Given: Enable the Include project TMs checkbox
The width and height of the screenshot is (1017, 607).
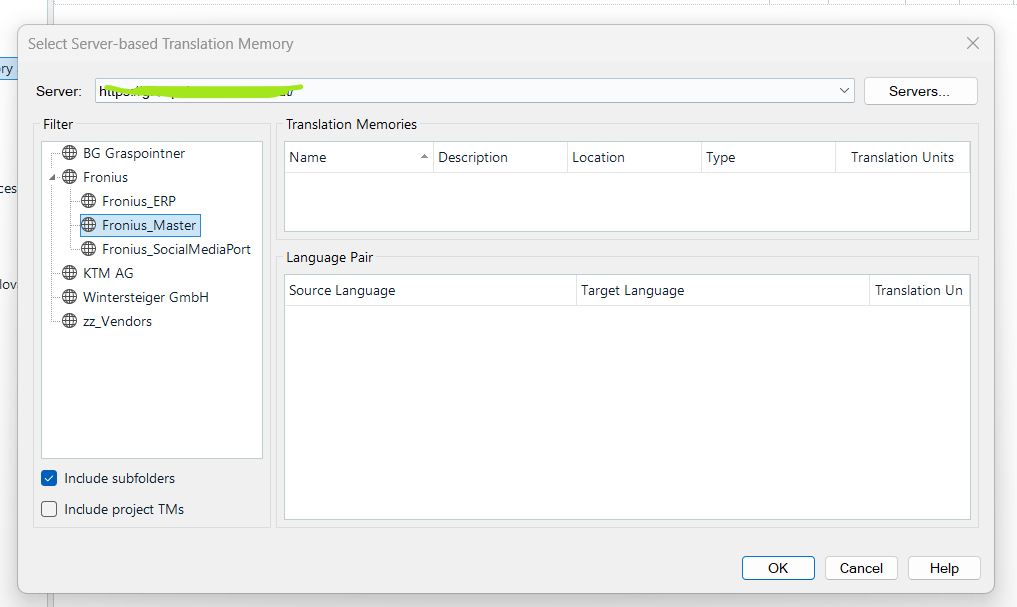Looking at the screenshot, I should tap(49, 509).
